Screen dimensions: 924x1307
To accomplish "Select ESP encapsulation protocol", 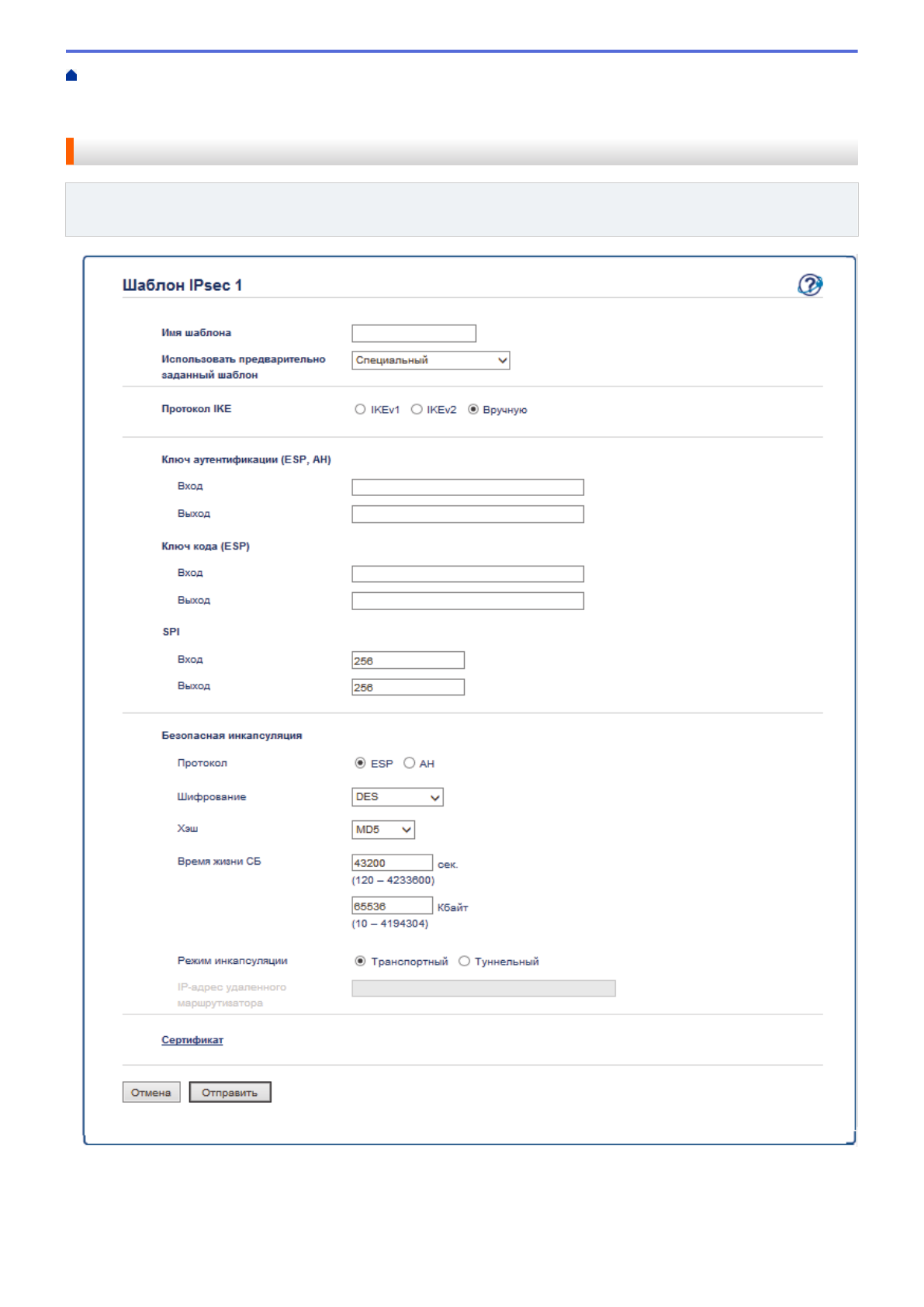I will [361, 763].
